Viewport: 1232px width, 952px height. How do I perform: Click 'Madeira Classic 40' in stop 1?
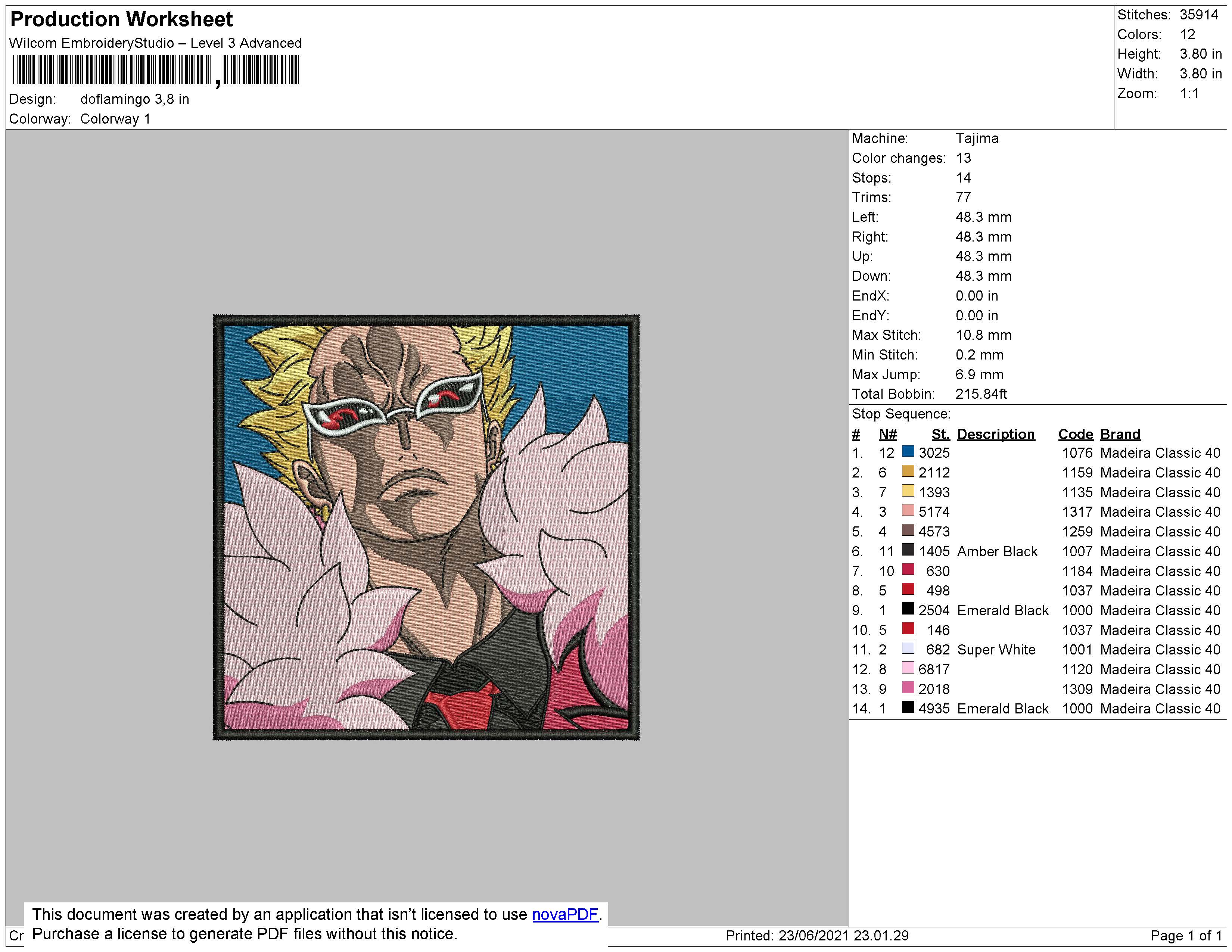[1160, 453]
